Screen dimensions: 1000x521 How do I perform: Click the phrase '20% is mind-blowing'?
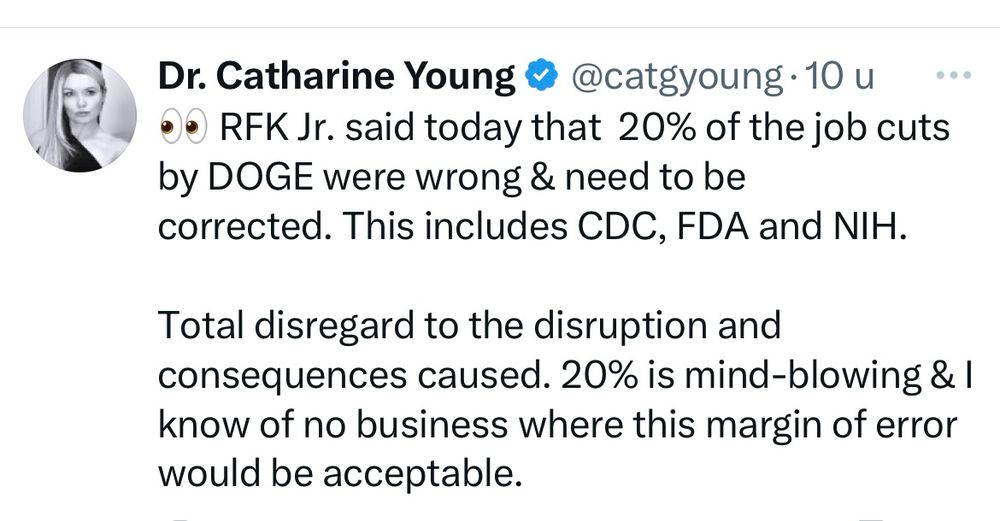pyautogui.click(x=715, y=374)
